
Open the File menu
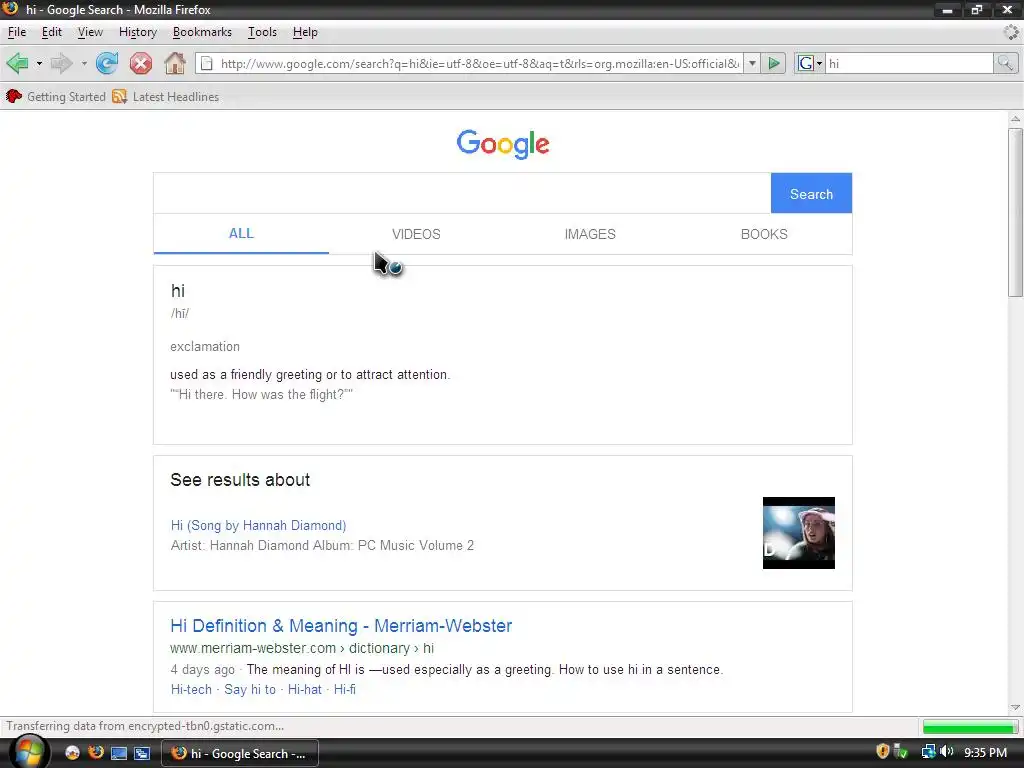pos(17,32)
